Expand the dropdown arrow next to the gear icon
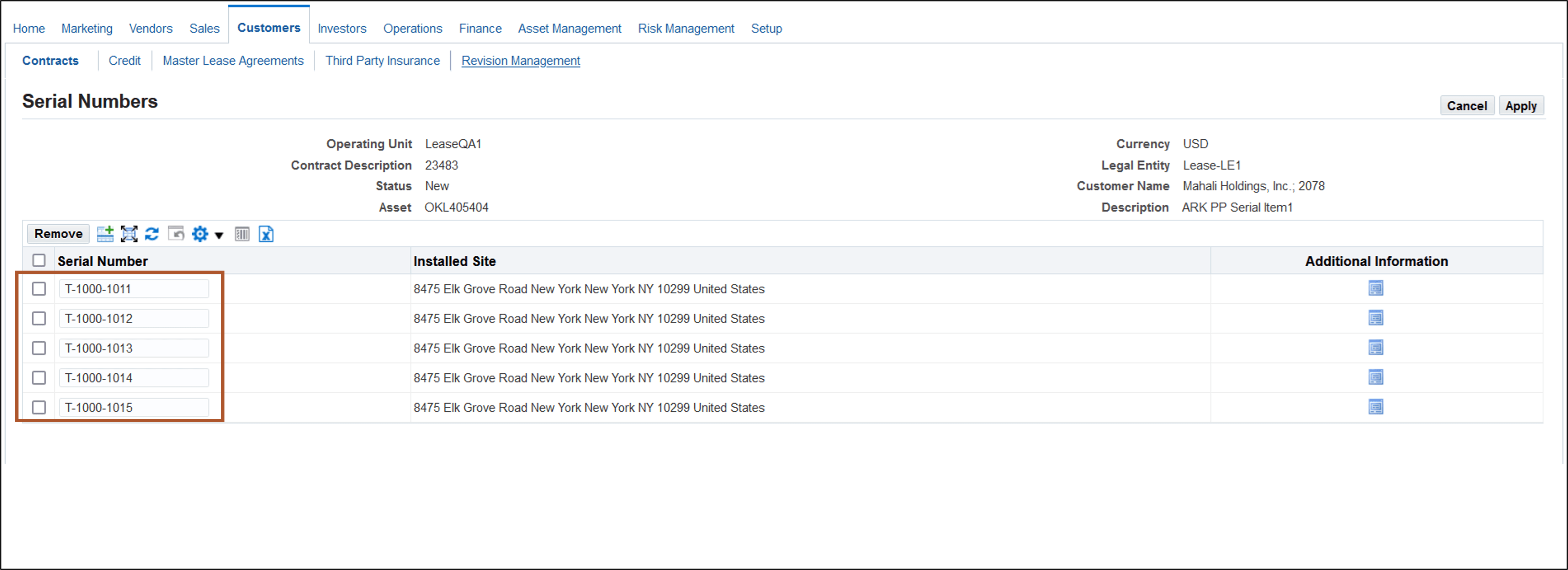The image size is (1568, 570). [x=219, y=235]
